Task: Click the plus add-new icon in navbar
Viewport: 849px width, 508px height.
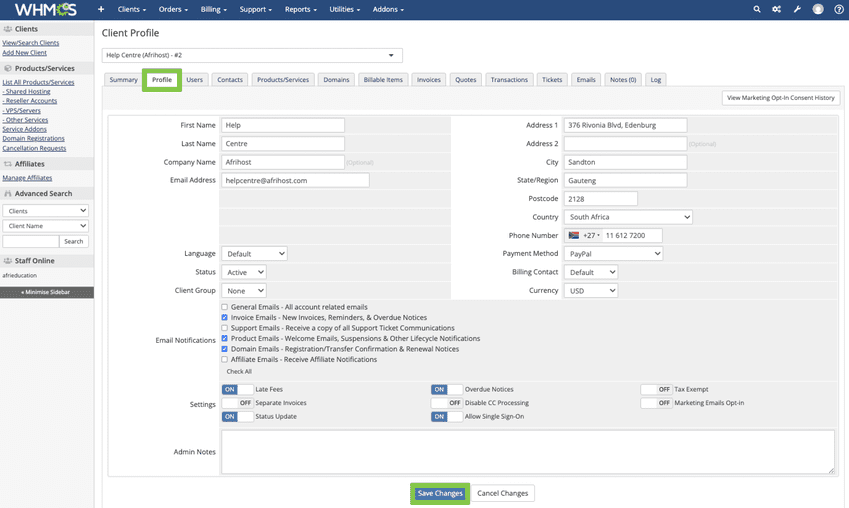Action: point(101,9)
